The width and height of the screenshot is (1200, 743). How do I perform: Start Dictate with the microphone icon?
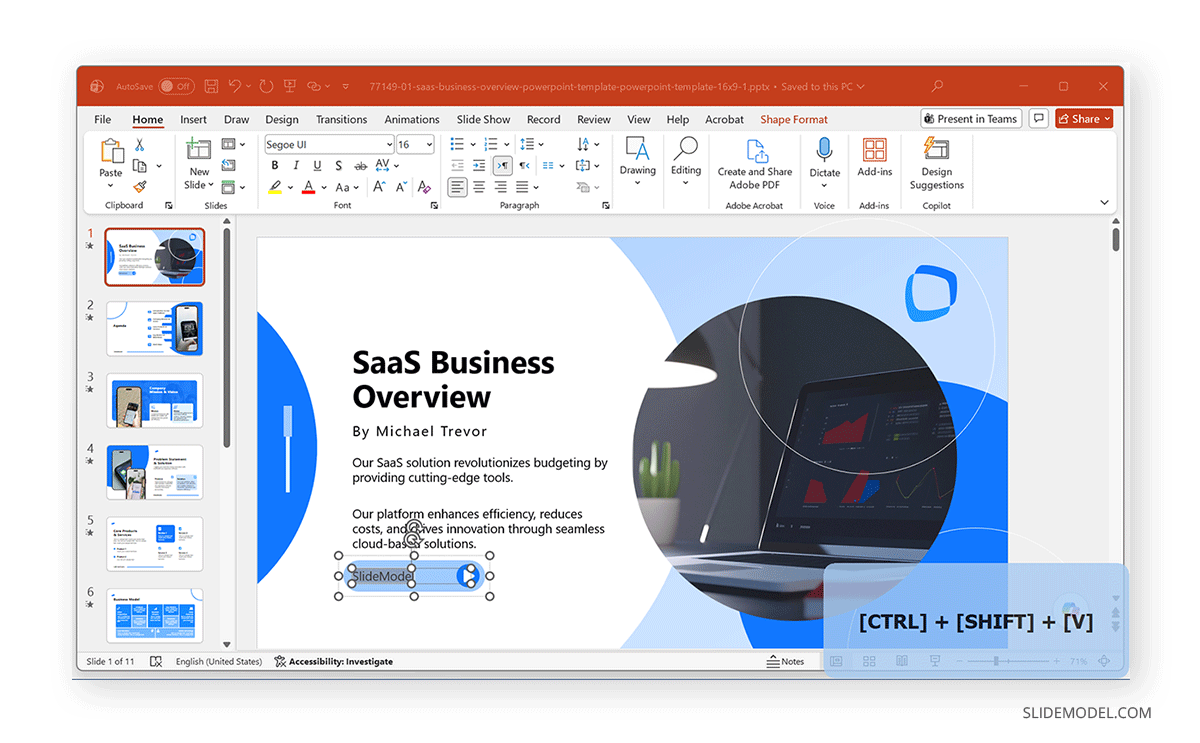point(824,150)
